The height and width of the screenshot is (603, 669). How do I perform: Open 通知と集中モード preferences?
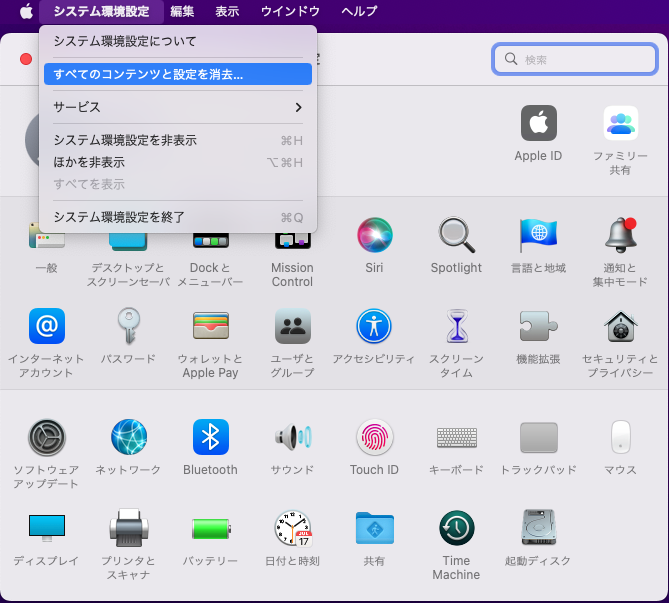620,236
